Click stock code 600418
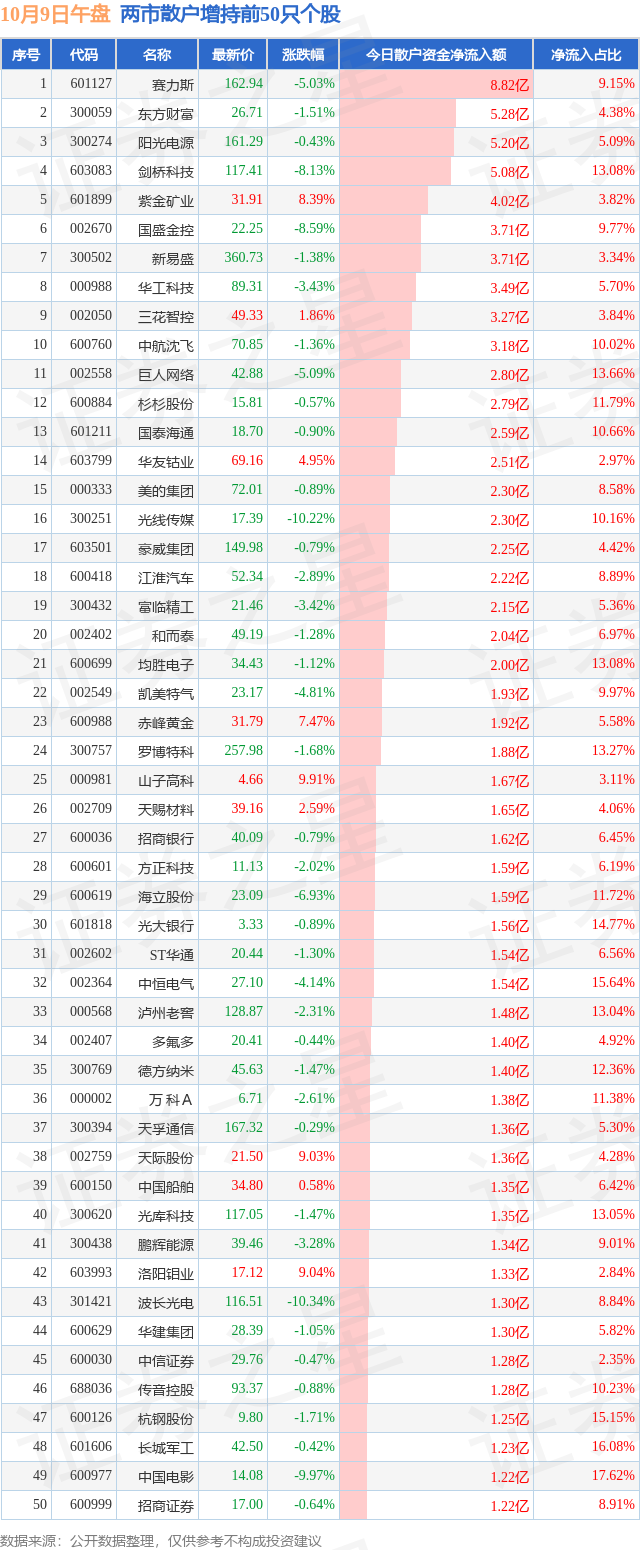This screenshot has width=640, height=1550. 91,577
